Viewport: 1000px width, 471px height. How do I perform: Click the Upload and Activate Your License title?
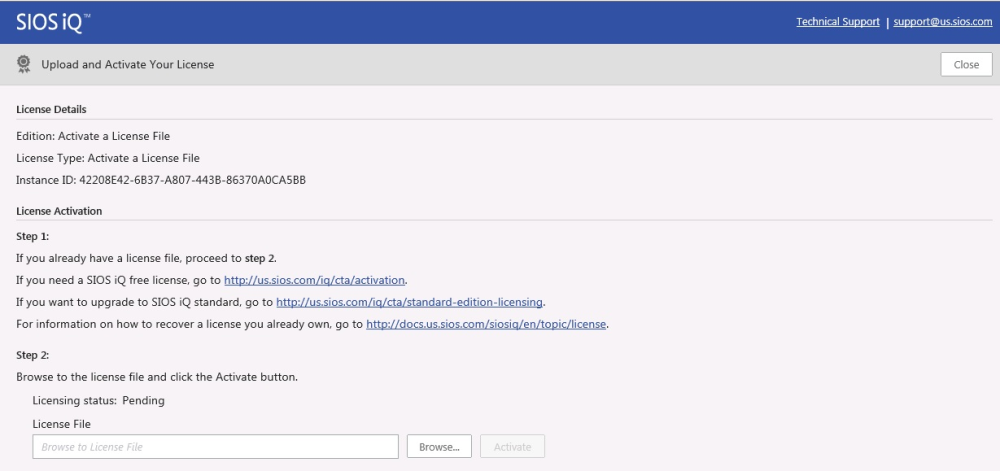tap(128, 64)
